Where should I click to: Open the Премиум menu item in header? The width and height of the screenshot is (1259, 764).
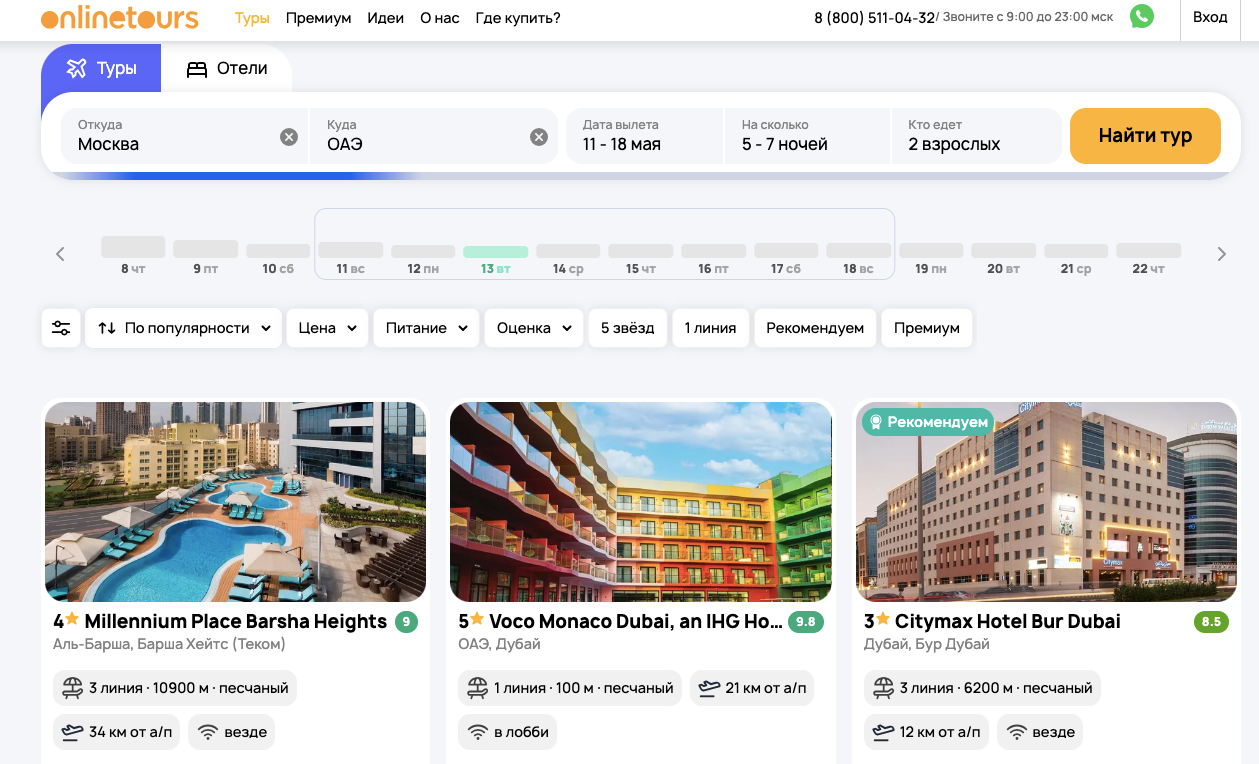pos(318,18)
